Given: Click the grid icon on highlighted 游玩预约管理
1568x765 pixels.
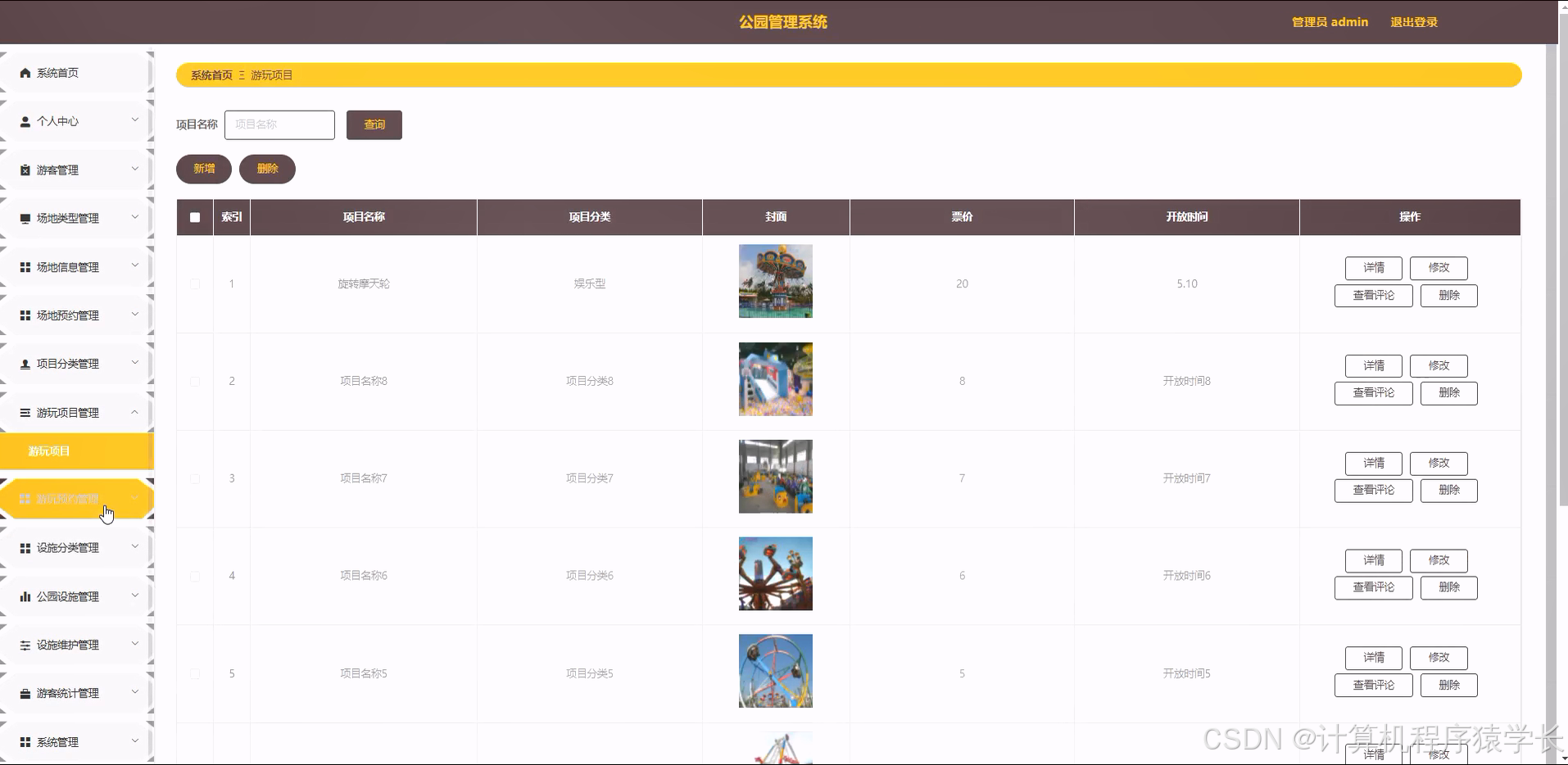Looking at the screenshot, I should point(25,499).
